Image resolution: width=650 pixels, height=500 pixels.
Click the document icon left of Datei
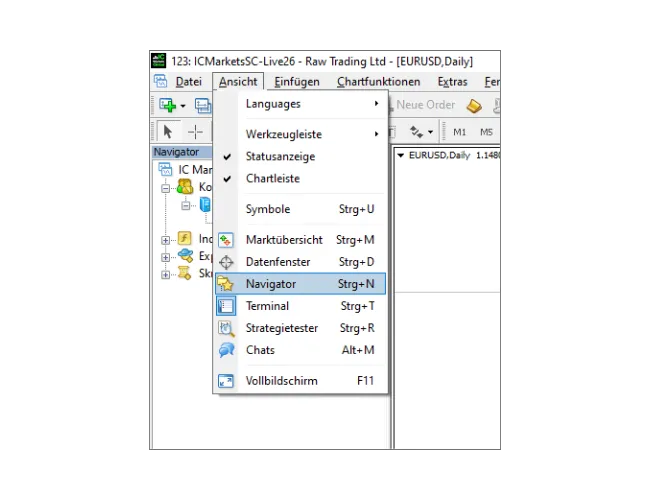[x=160, y=81]
